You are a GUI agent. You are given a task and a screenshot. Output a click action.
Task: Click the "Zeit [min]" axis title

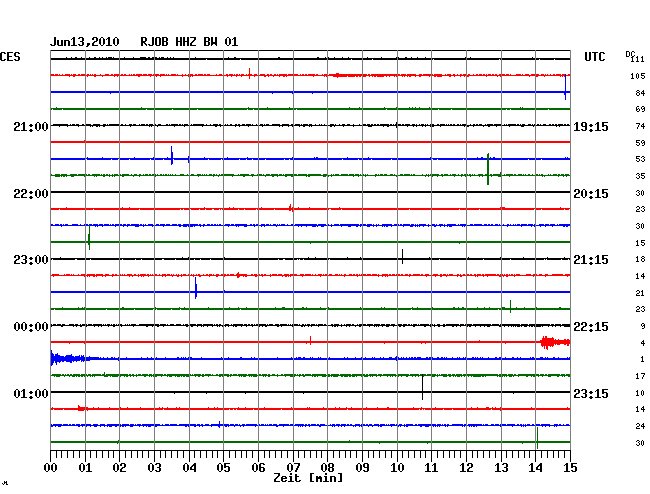pos(308,478)
